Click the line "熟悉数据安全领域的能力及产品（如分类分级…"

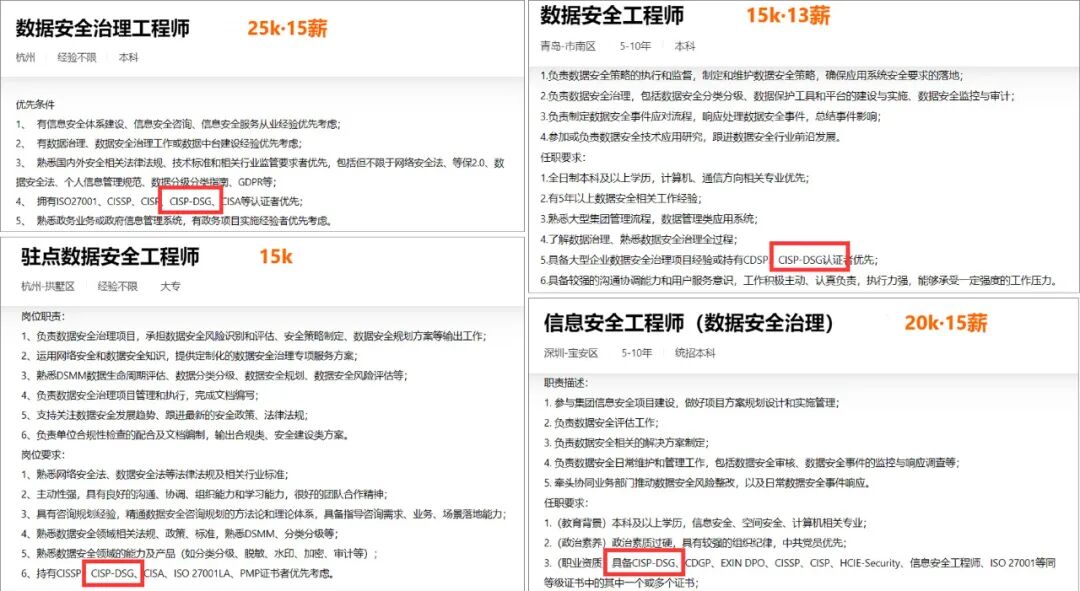pyautogui.click(x=200, y=554)
